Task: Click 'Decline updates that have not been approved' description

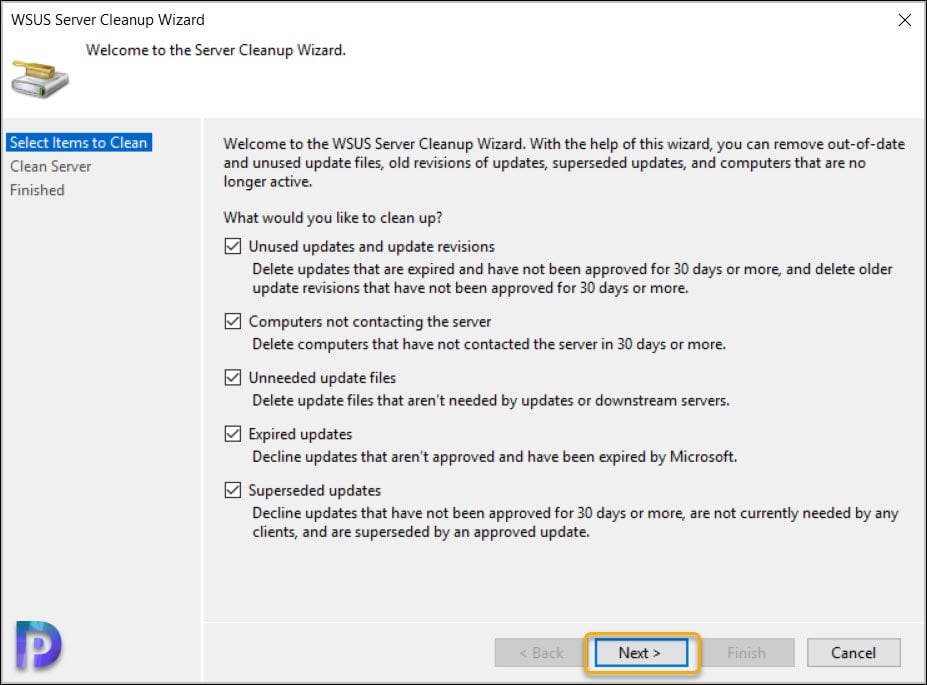Action: (x=575, y=522)
